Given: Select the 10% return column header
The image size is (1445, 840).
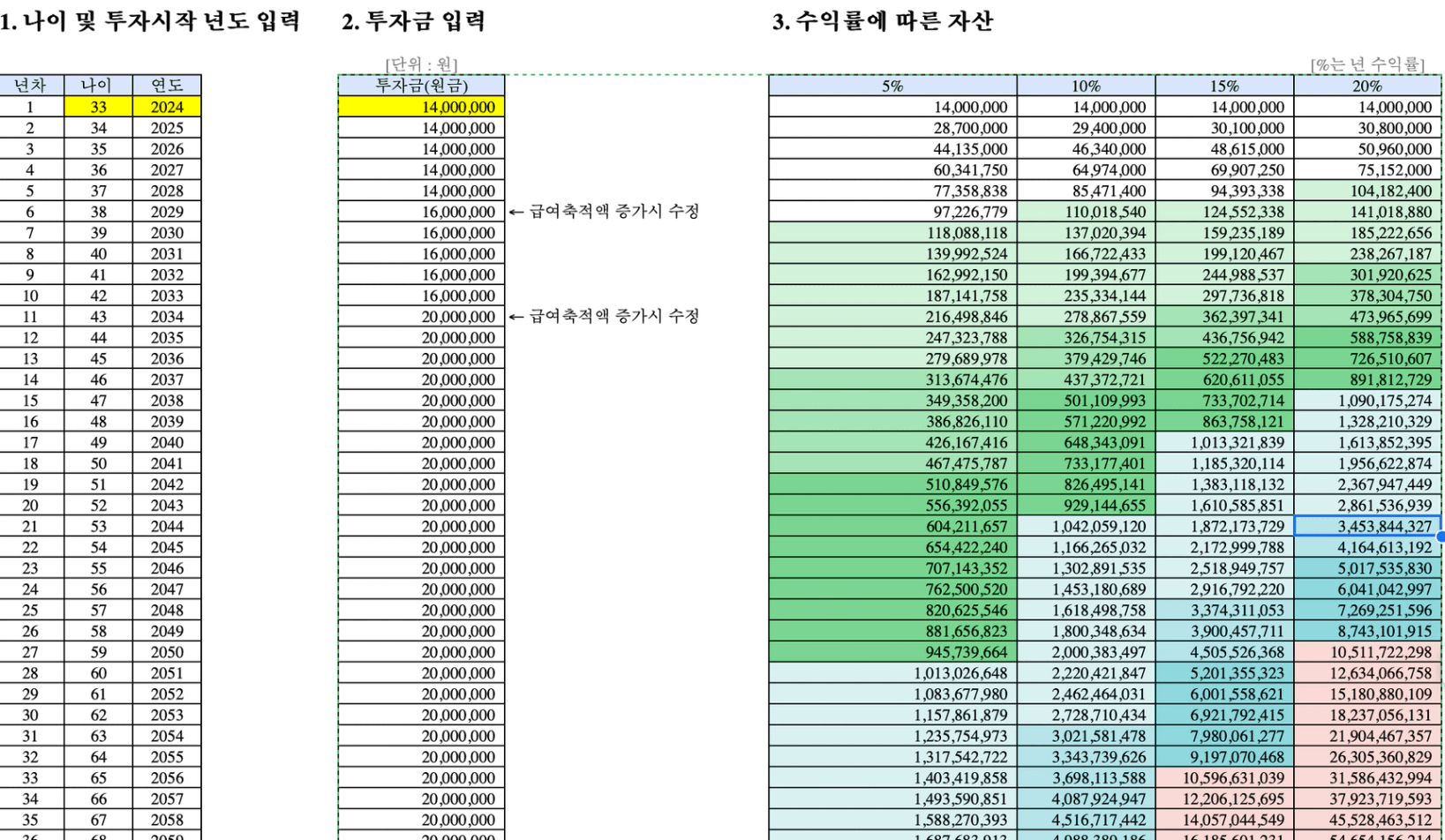Looking at the screenshot, I should tap(1086, 86).
